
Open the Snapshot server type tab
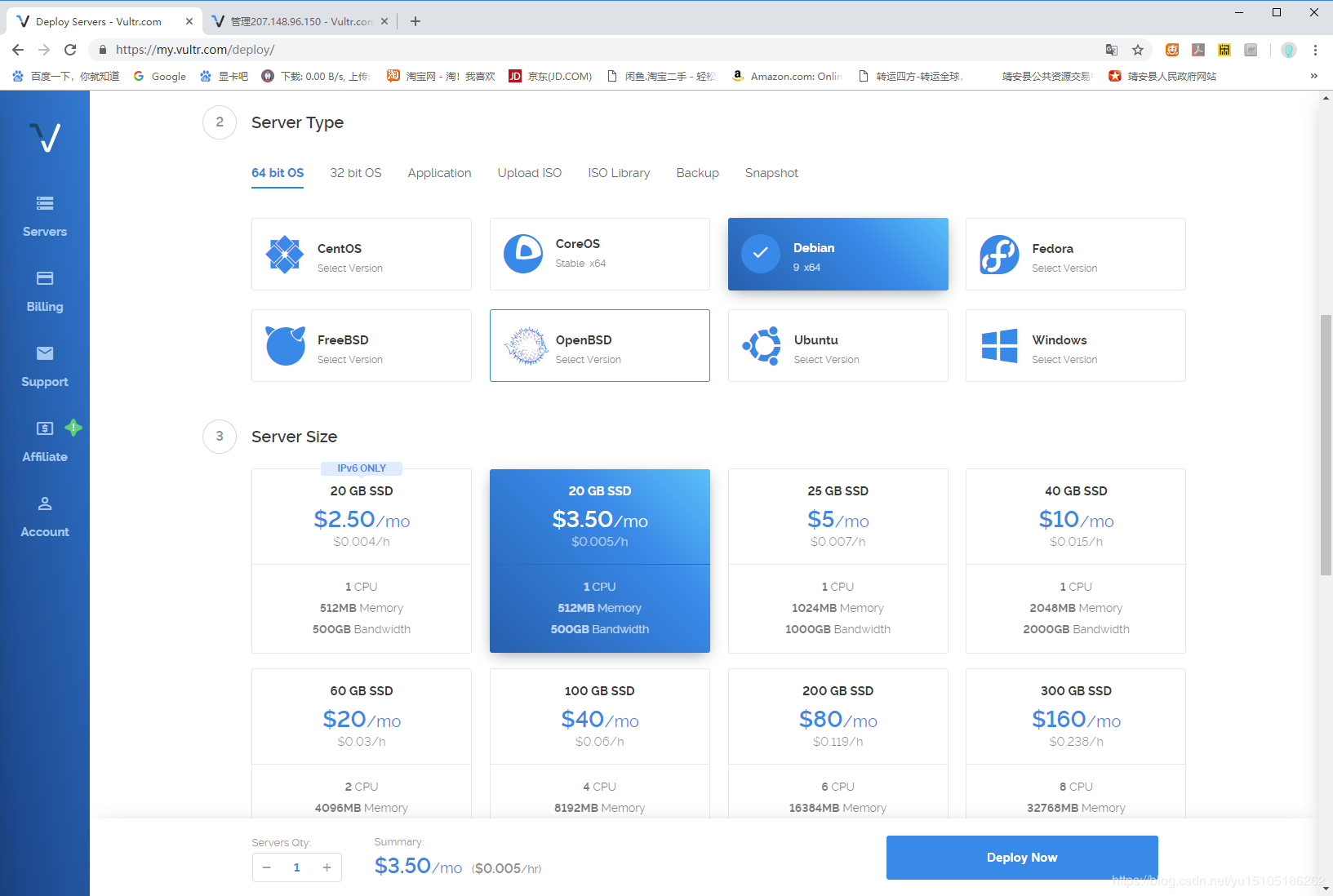click(771, 173)
